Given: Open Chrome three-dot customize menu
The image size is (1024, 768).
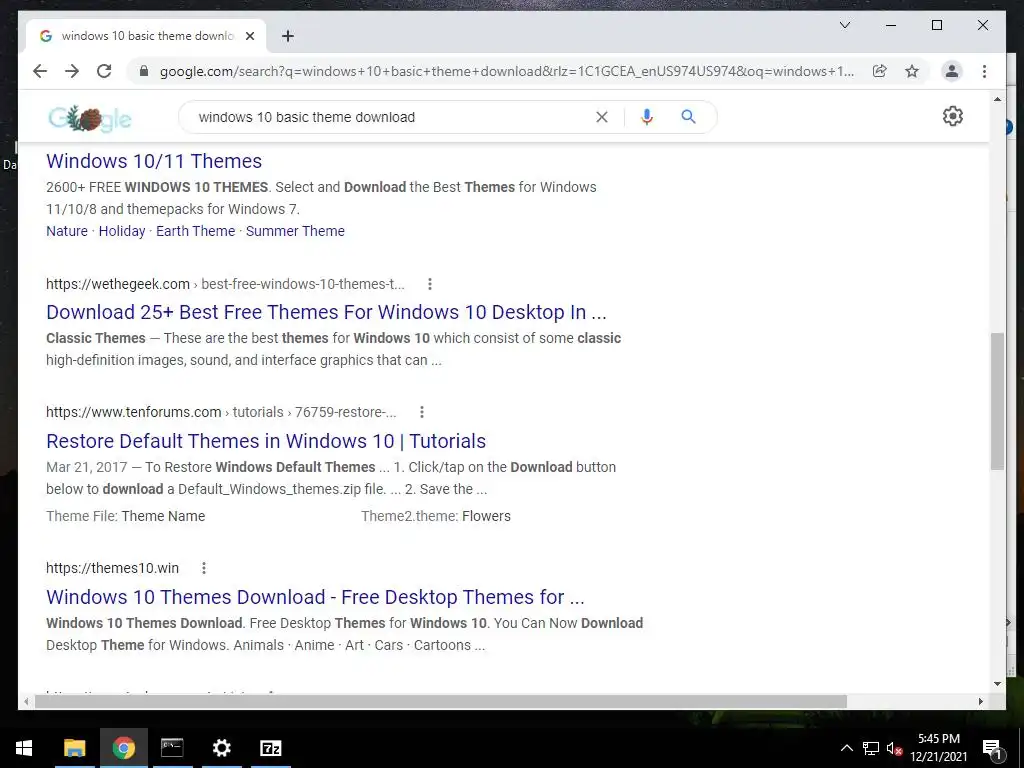Looking at the screenshot, I should tap(984, 71).
